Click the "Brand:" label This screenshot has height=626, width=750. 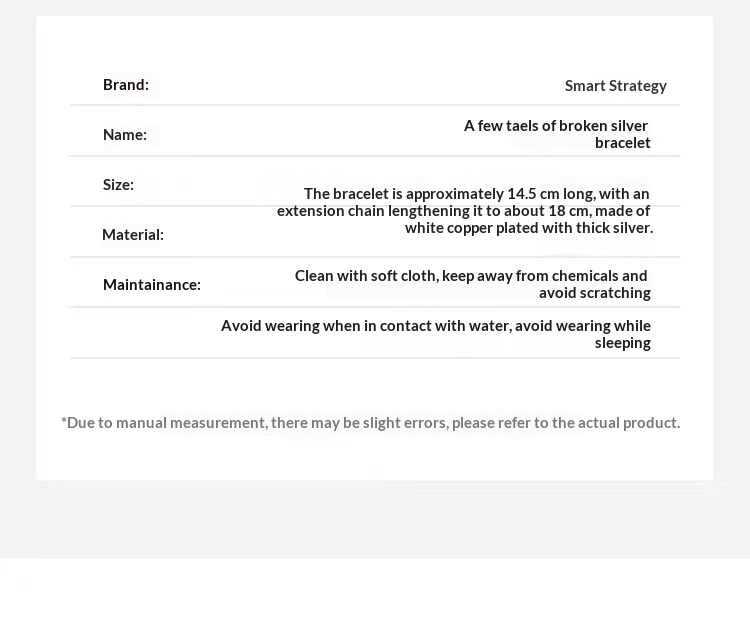coord(126,85)
